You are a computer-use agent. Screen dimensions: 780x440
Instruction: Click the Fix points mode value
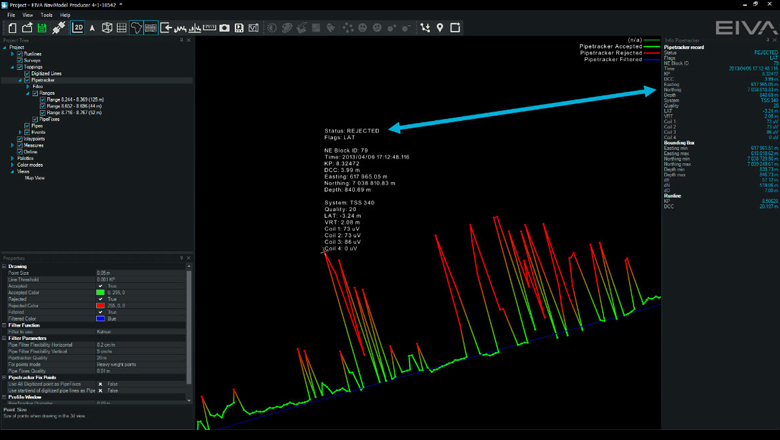141,364
